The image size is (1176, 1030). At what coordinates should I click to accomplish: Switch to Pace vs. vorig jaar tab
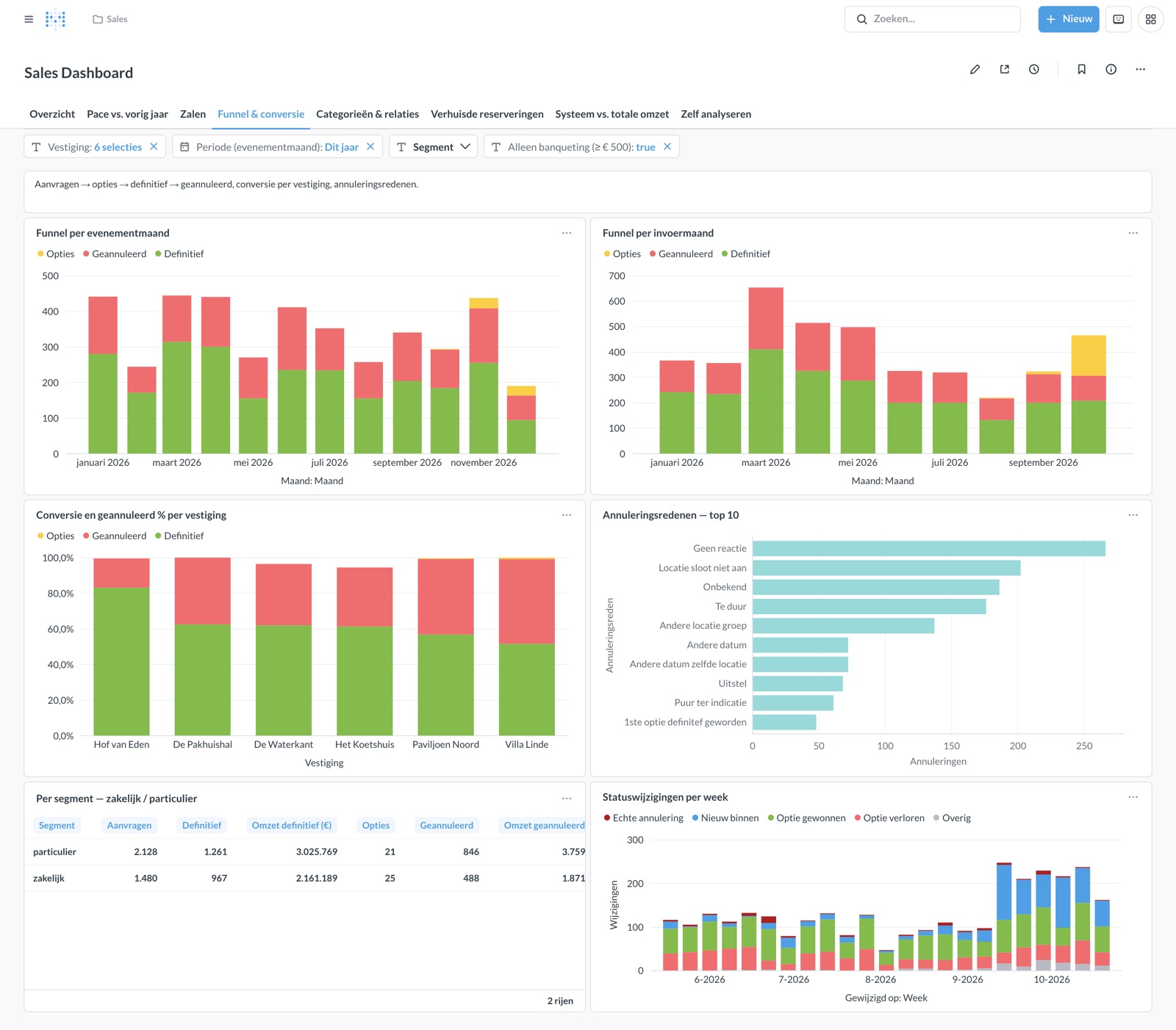coord(127,114)
